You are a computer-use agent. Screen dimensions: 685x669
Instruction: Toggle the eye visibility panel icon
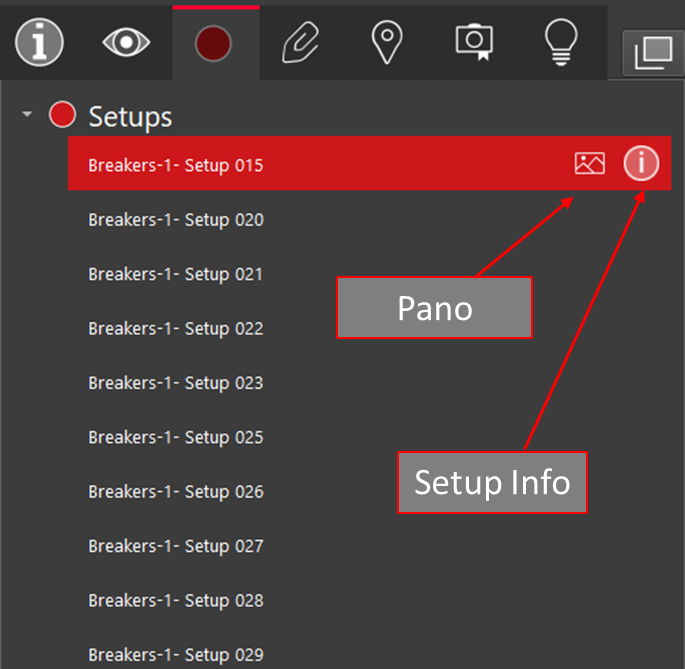pyautogui.click(x=127, y=42)
